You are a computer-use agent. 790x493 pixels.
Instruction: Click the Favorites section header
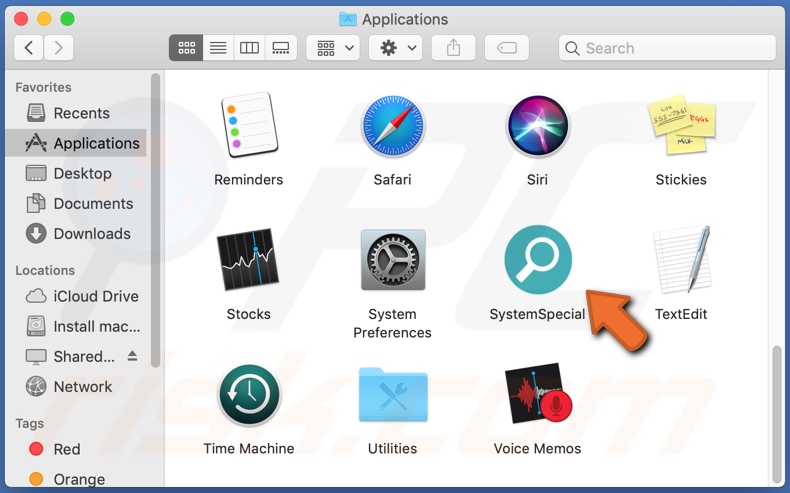click(43, 87)
